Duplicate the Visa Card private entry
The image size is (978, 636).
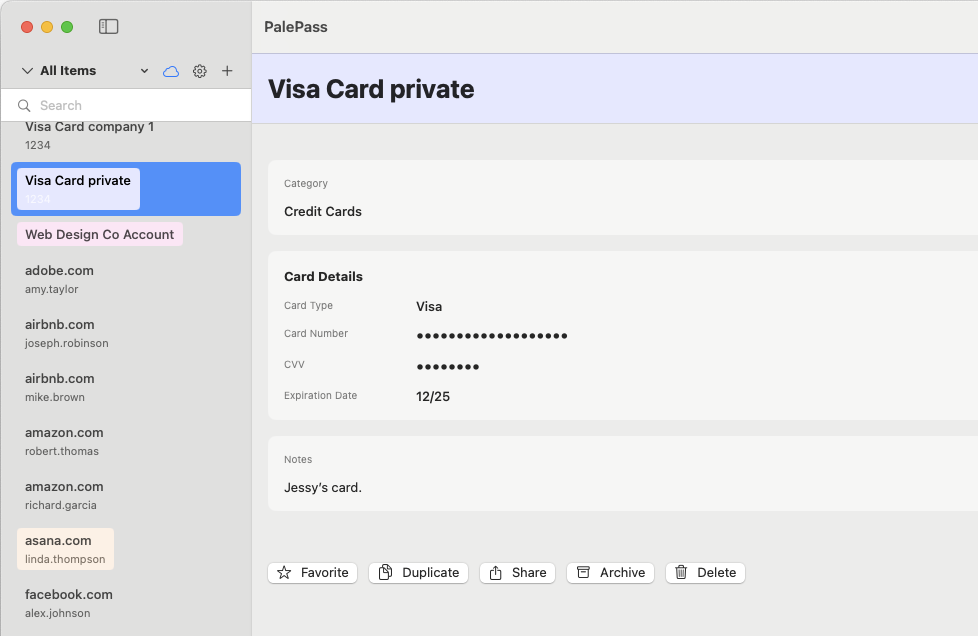[418, 572]
